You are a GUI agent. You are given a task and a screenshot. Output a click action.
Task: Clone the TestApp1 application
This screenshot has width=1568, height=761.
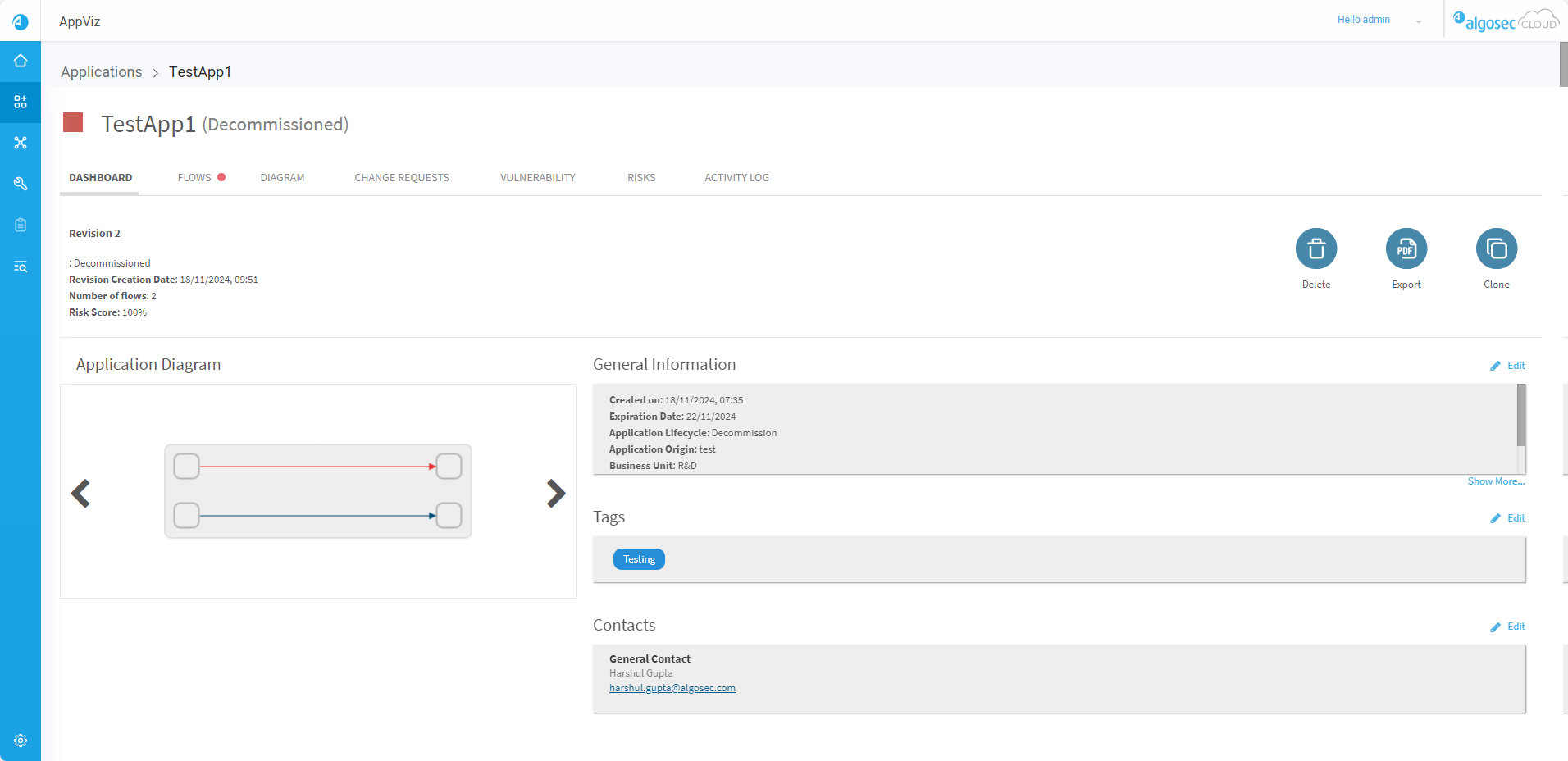coord(1496,248)
